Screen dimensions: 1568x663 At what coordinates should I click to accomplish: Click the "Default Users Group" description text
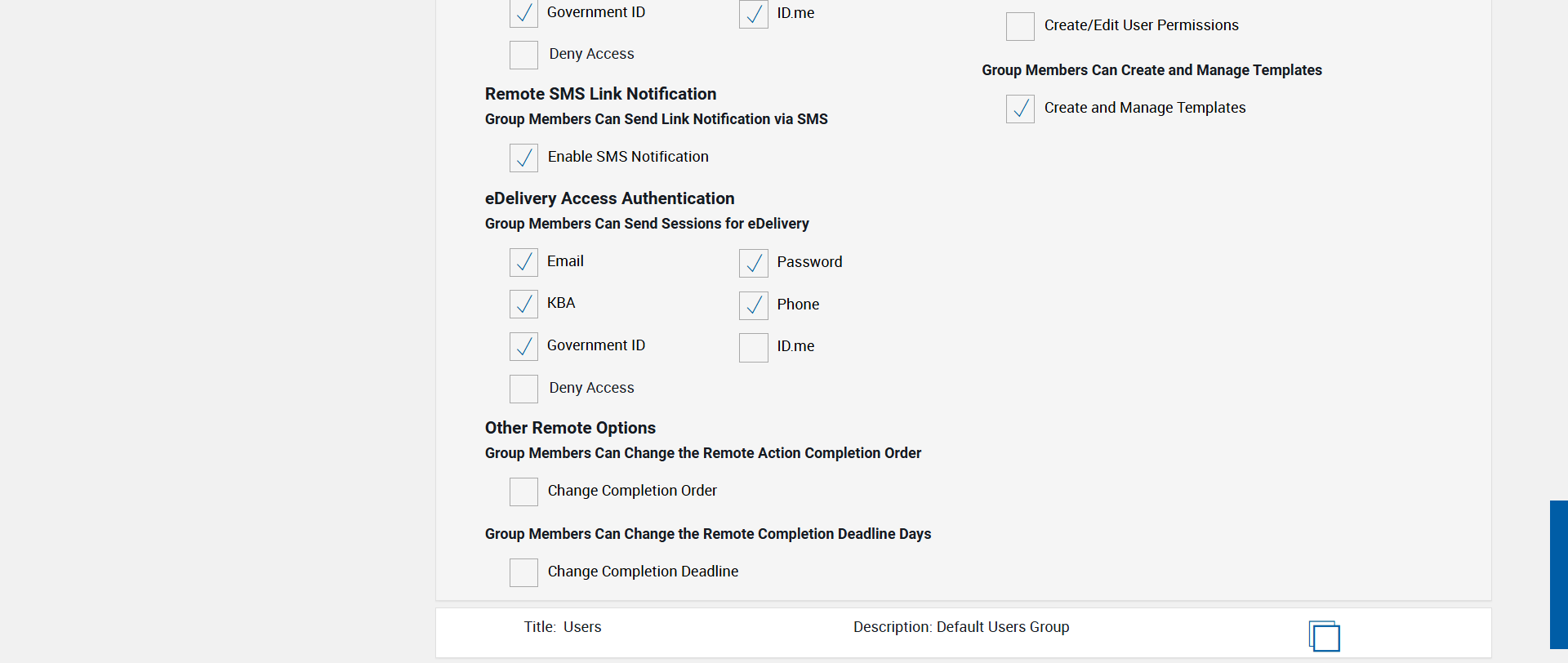click(x=1002, y=627)
